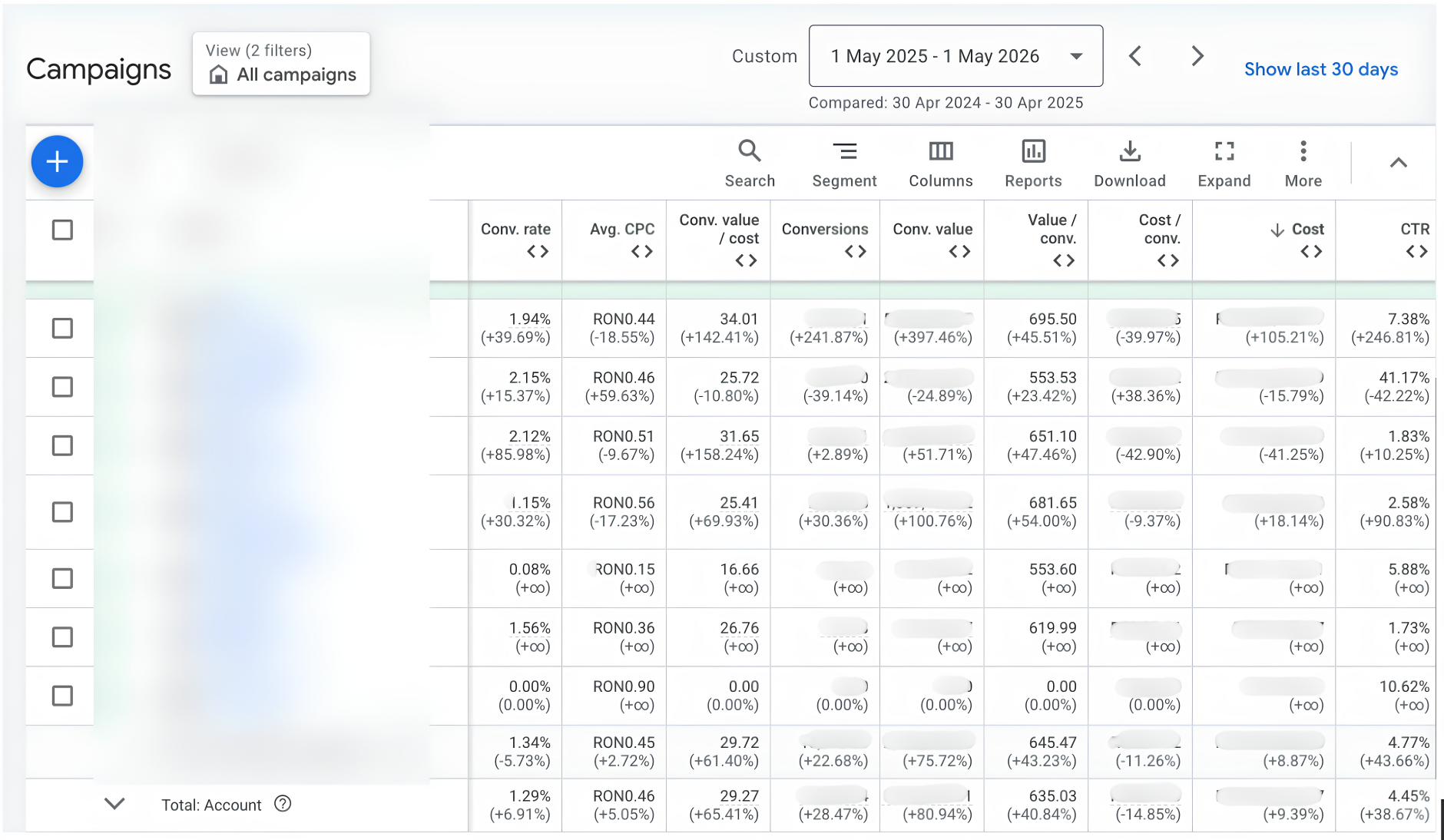Click the arrows under Conv. value header
Viewport: 1444px width, 840px height.
pos(959,252)
